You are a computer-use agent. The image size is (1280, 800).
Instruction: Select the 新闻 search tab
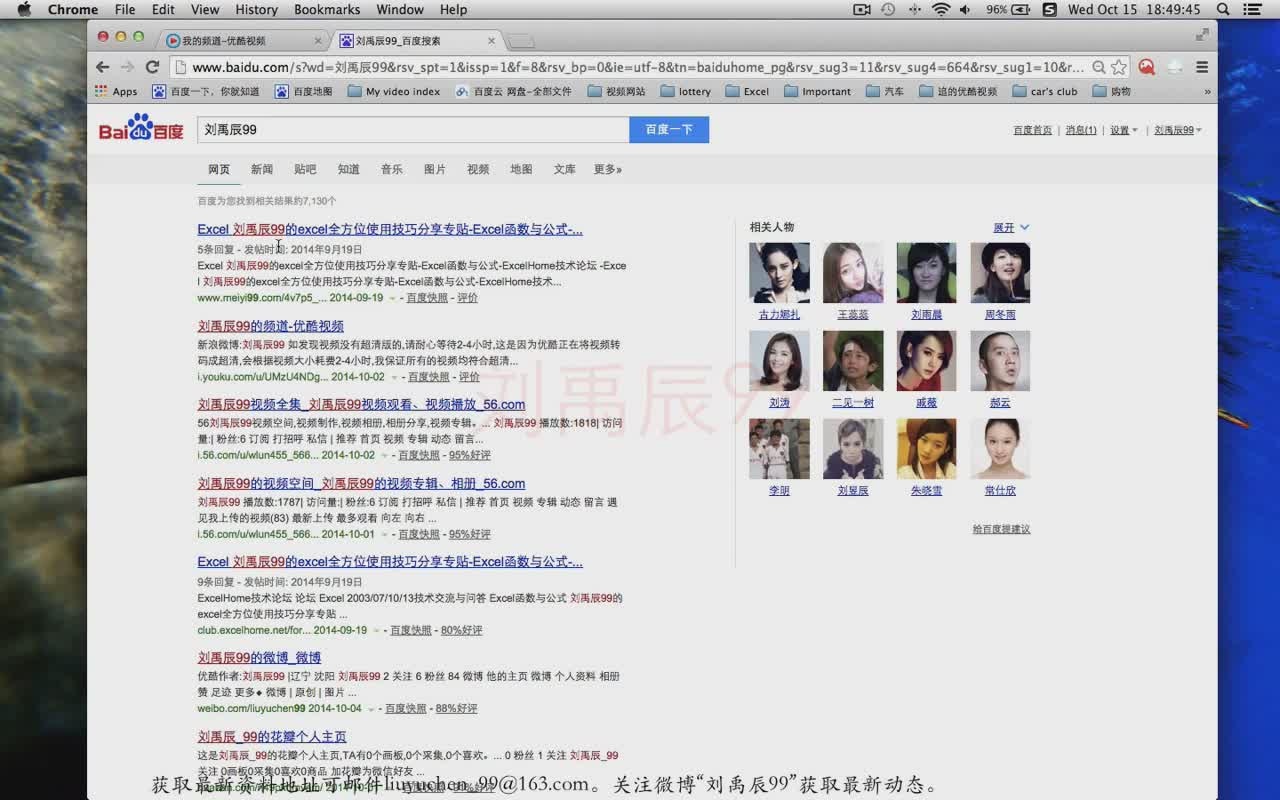(262, 169)
